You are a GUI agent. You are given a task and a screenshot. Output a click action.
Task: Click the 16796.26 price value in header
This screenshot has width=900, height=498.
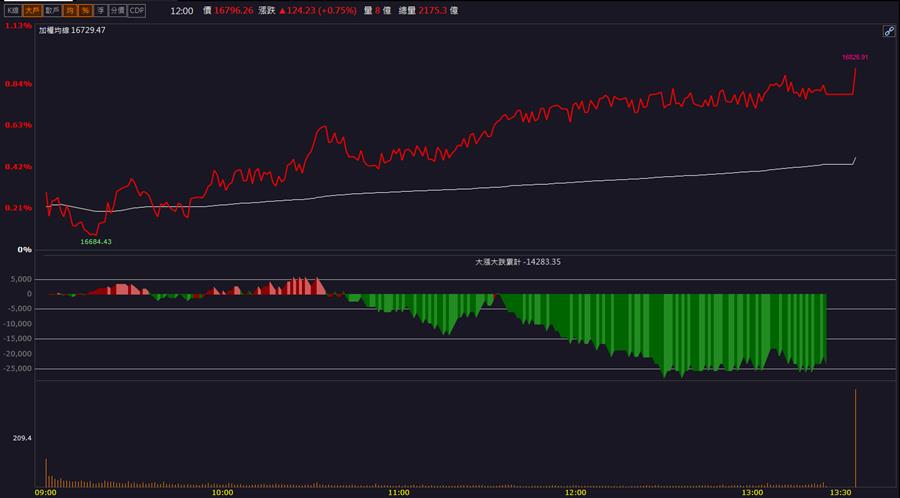[234, 10]
